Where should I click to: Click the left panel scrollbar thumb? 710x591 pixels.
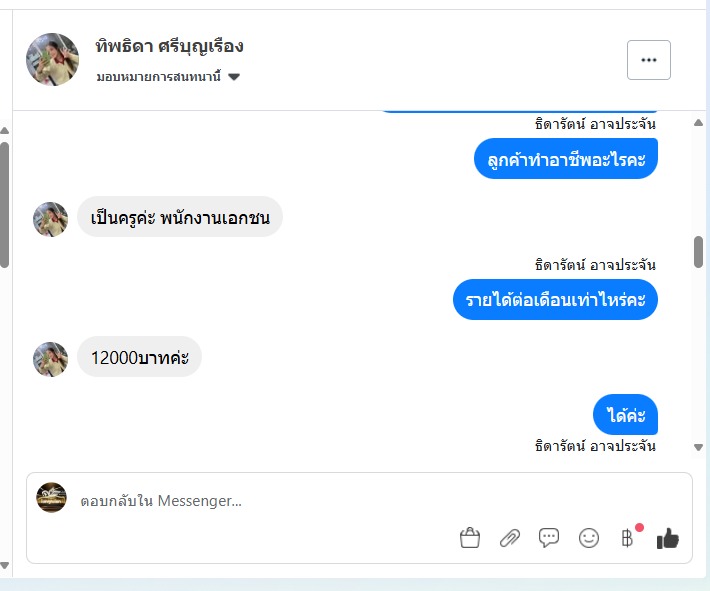point(5,205)
